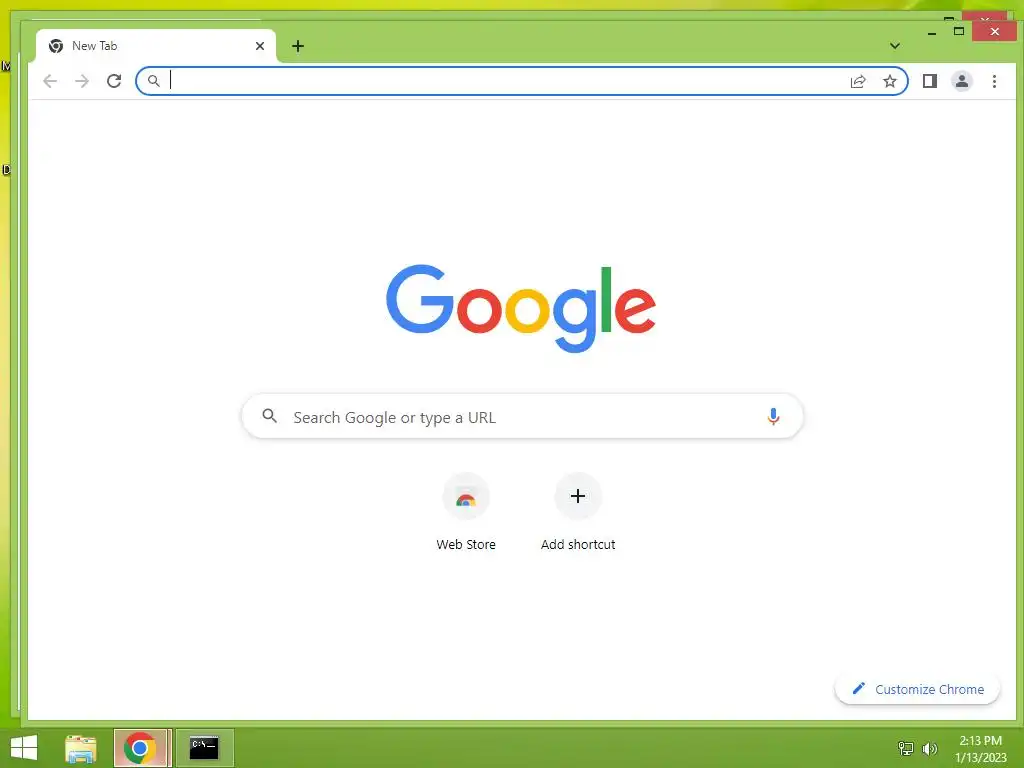Open the three-dot Chrome menu

994,81
